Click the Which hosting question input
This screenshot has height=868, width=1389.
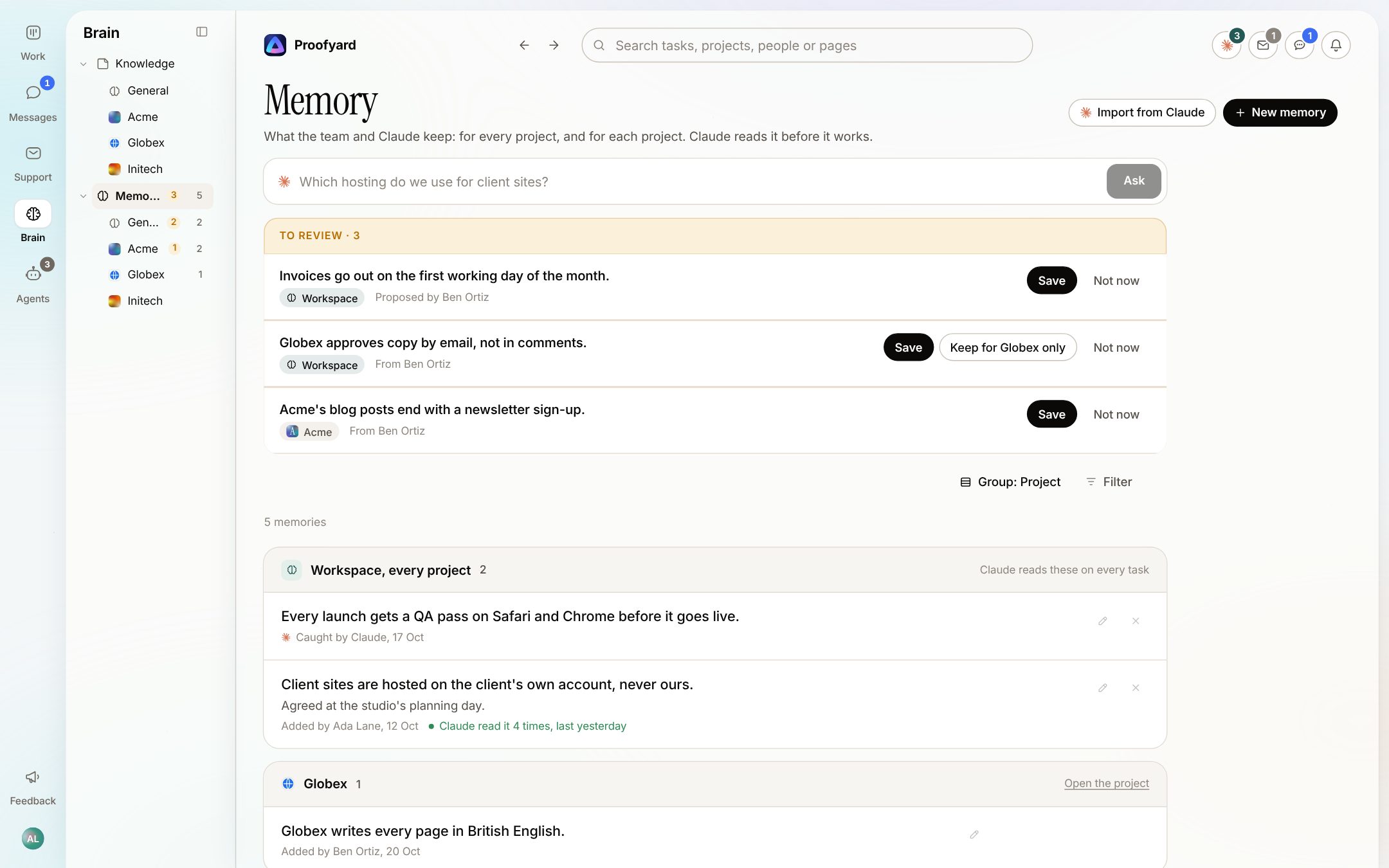pyautogui.click(x=698, y=181)
